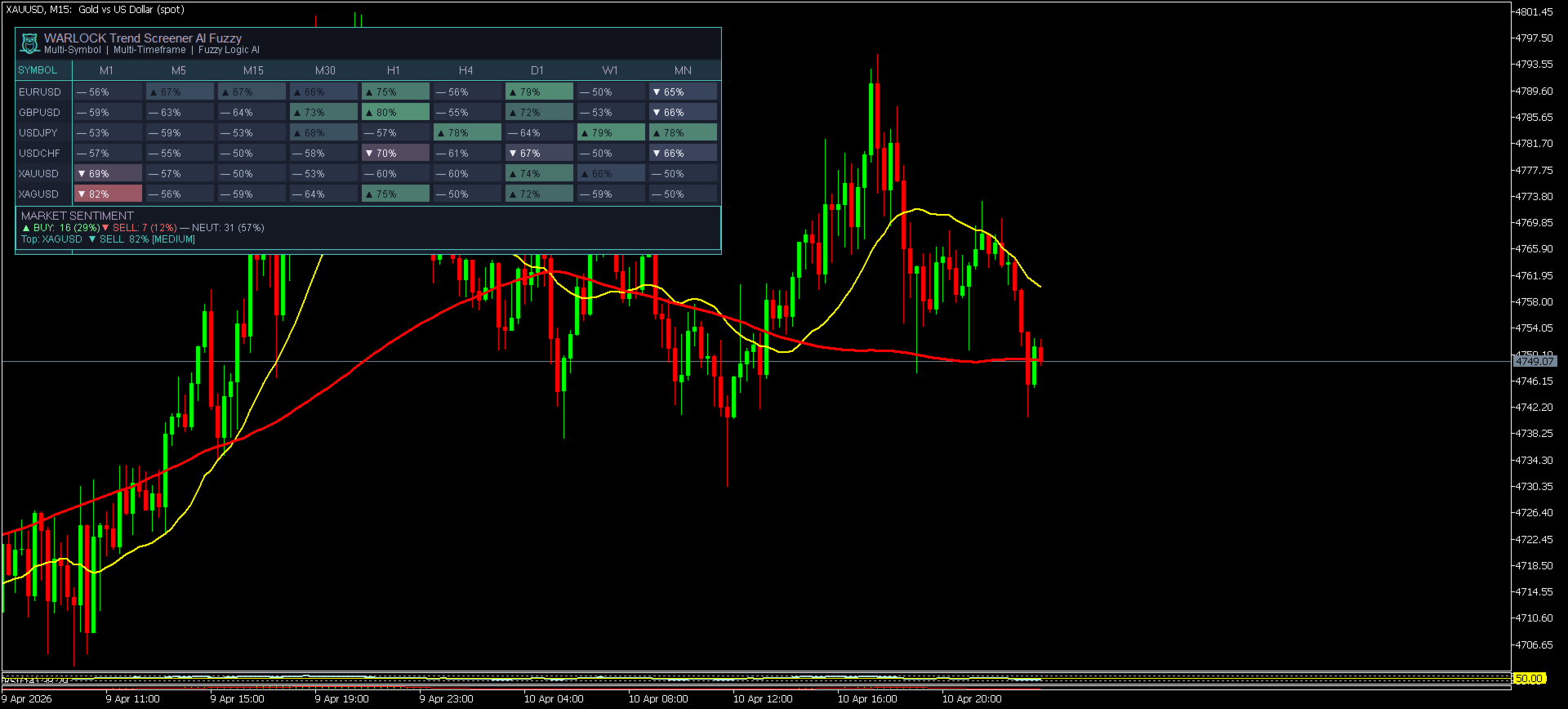Click the XAGUSD symbol row label
The width and height of the screenshot is (1568, 709).
coord(39,194)
